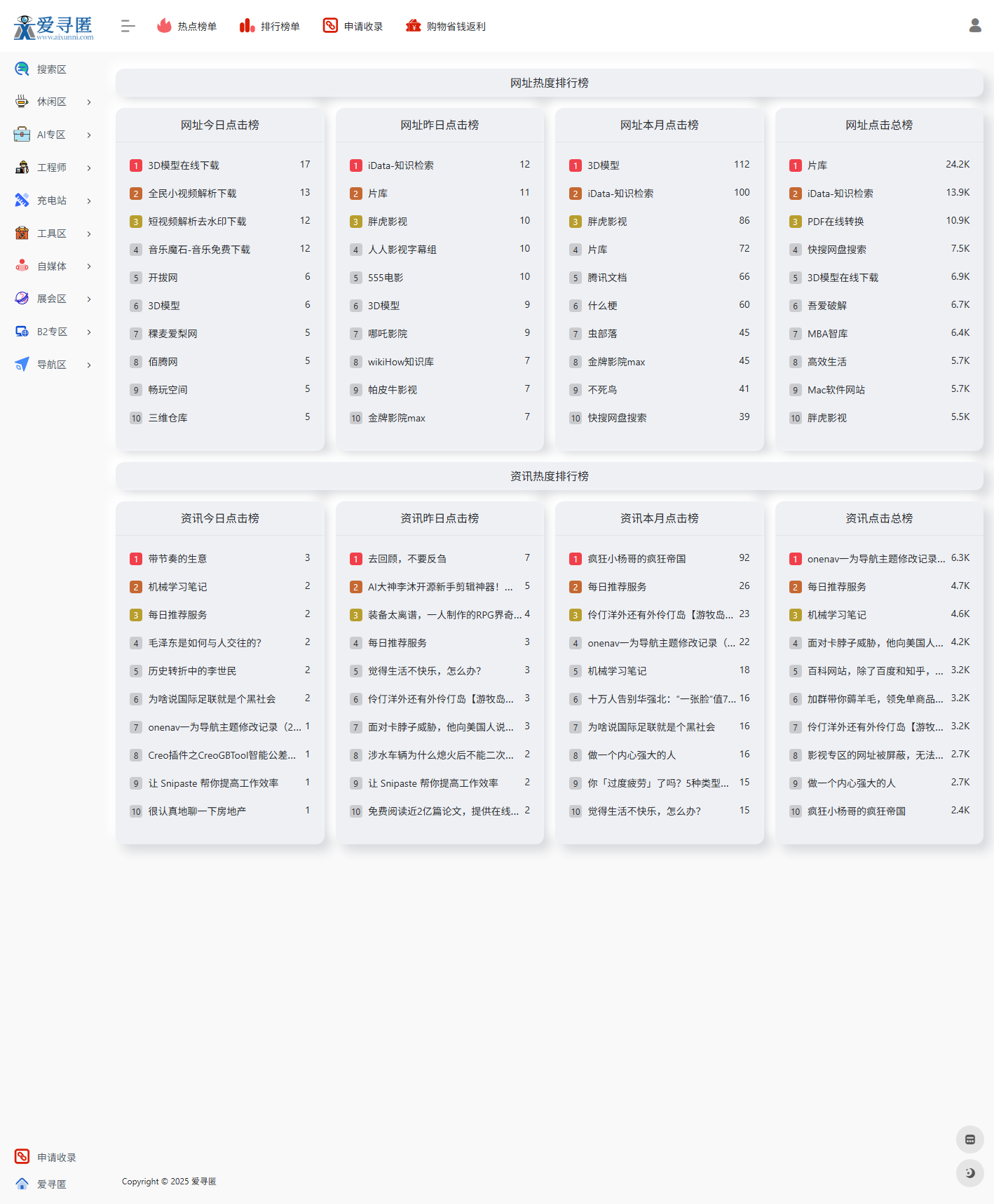Image resolution: width=994 pixels, height=1204 pixels.
Task: Click the floating mini-tool button icon
Action: point(970,1139)
